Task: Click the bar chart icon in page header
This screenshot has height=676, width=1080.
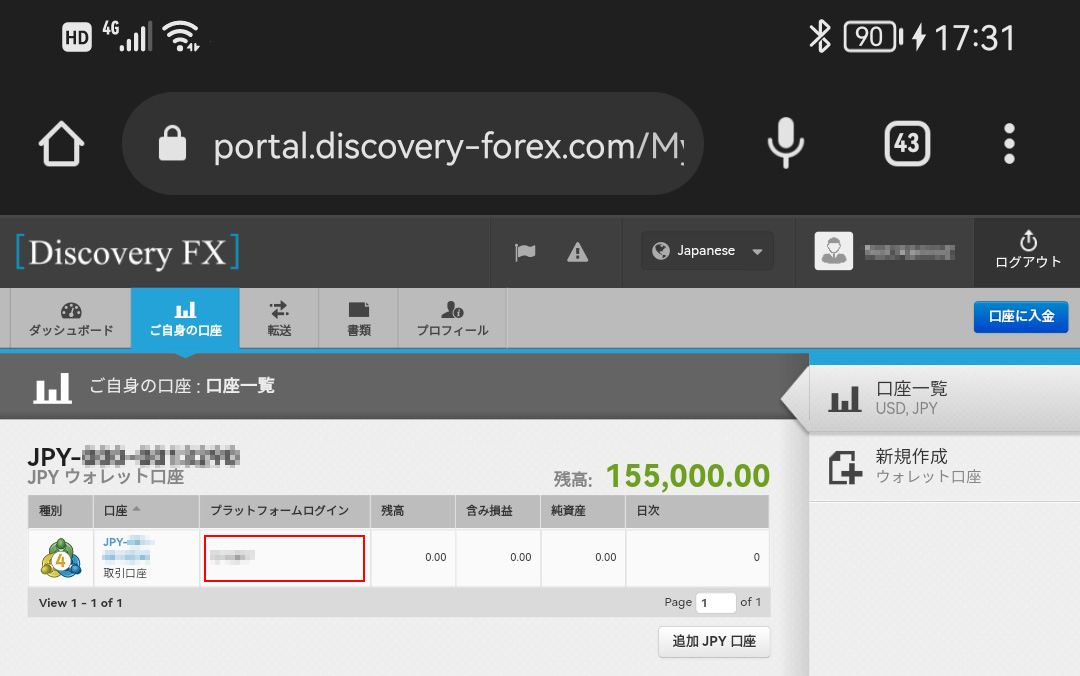Action: 52,388
